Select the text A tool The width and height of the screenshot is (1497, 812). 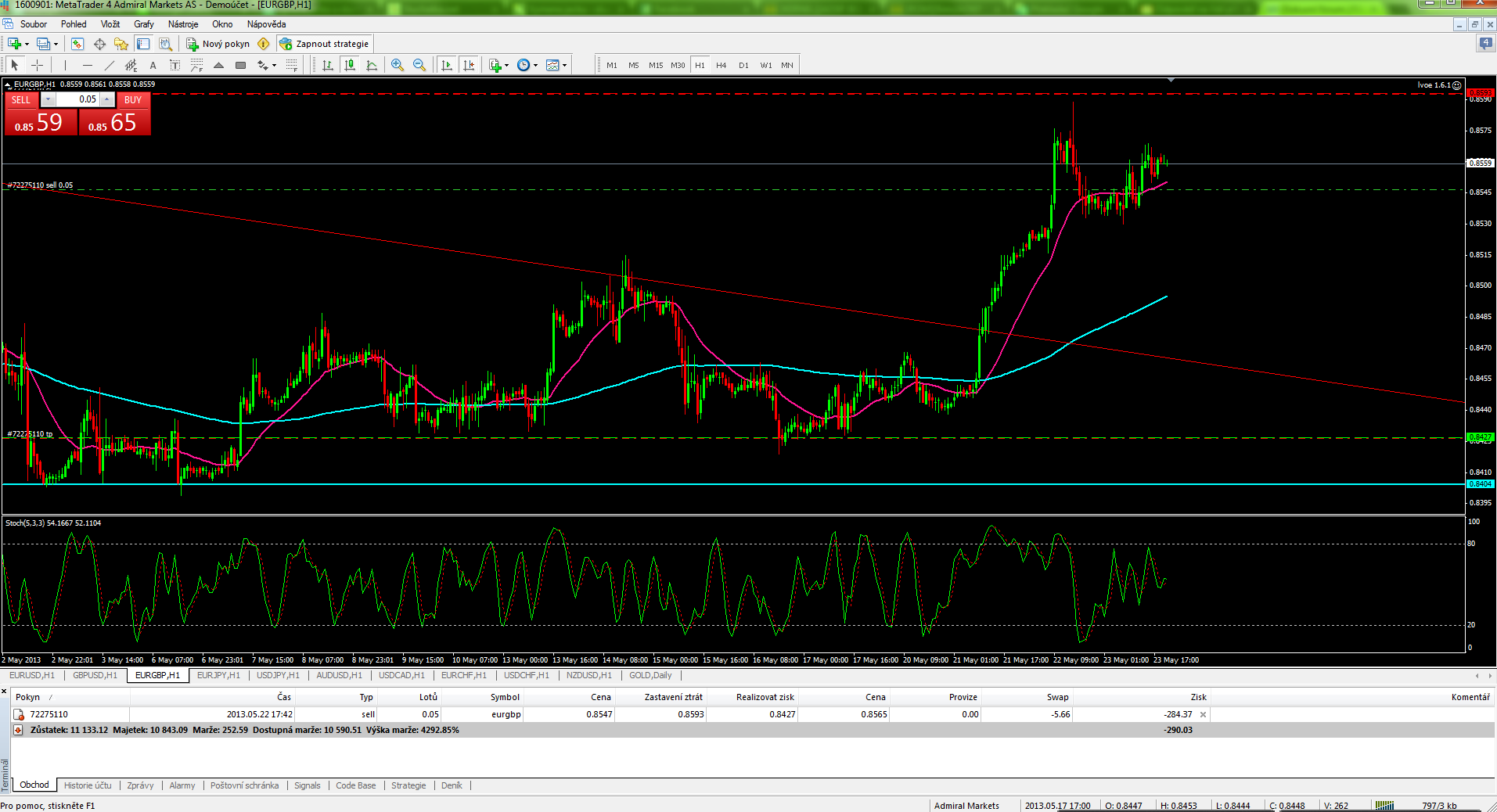153,65
